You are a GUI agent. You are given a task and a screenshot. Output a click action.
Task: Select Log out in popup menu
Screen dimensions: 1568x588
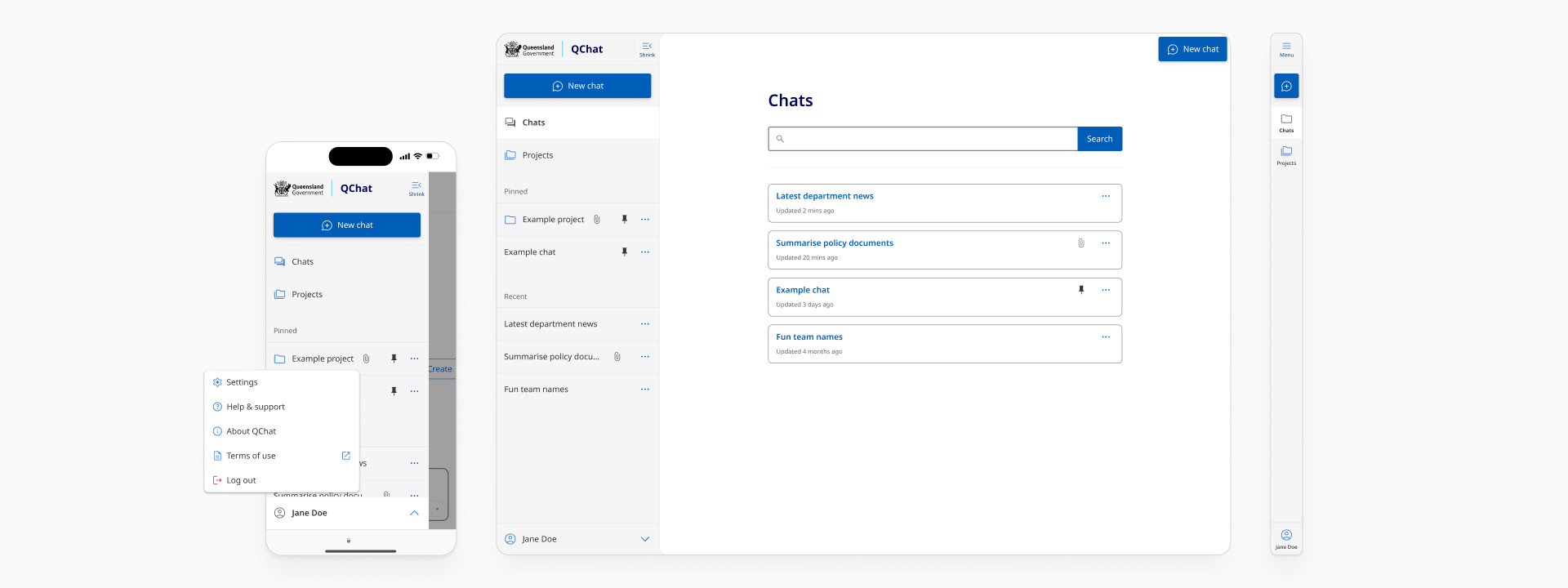click(282, 480)
